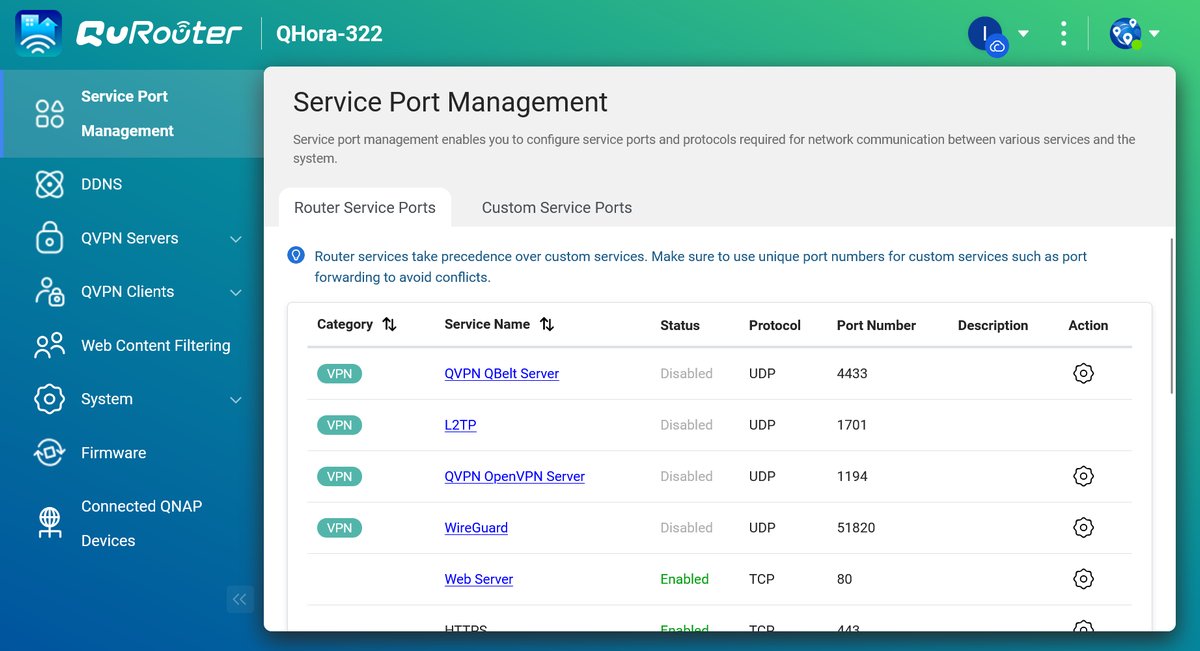Screen dimensions: 1200x651
Task: Sort table by Category column arrows
Action: coord(389,325)
